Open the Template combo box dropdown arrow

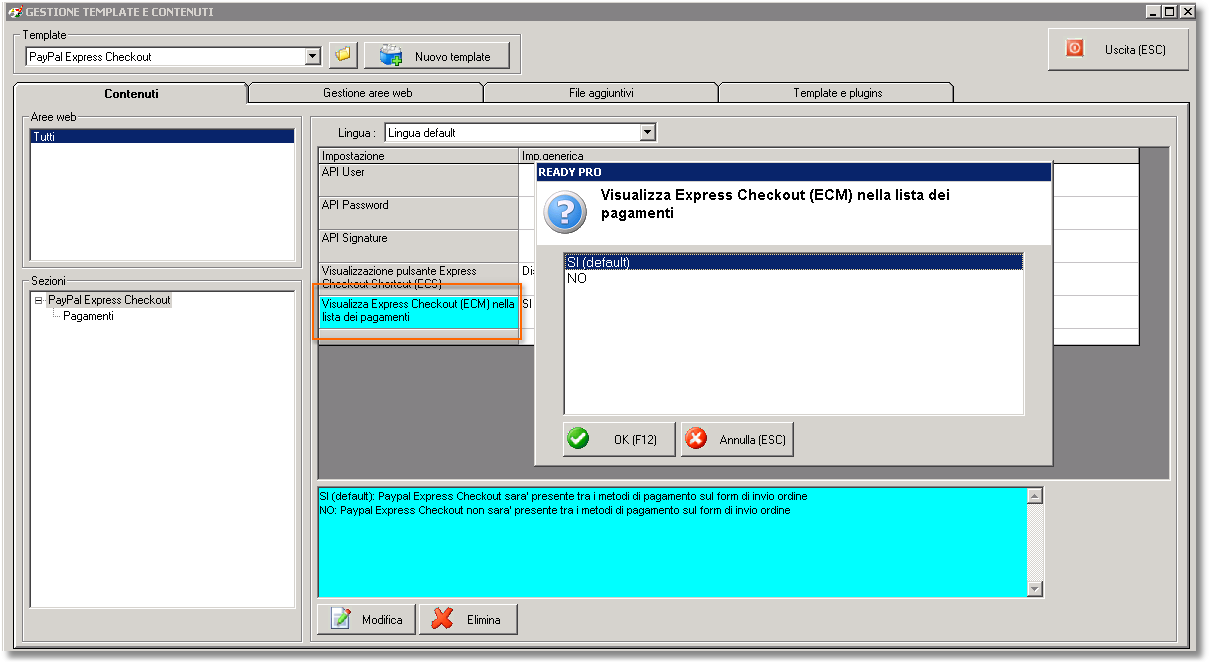pyautogui.click(x=313, y=56)
